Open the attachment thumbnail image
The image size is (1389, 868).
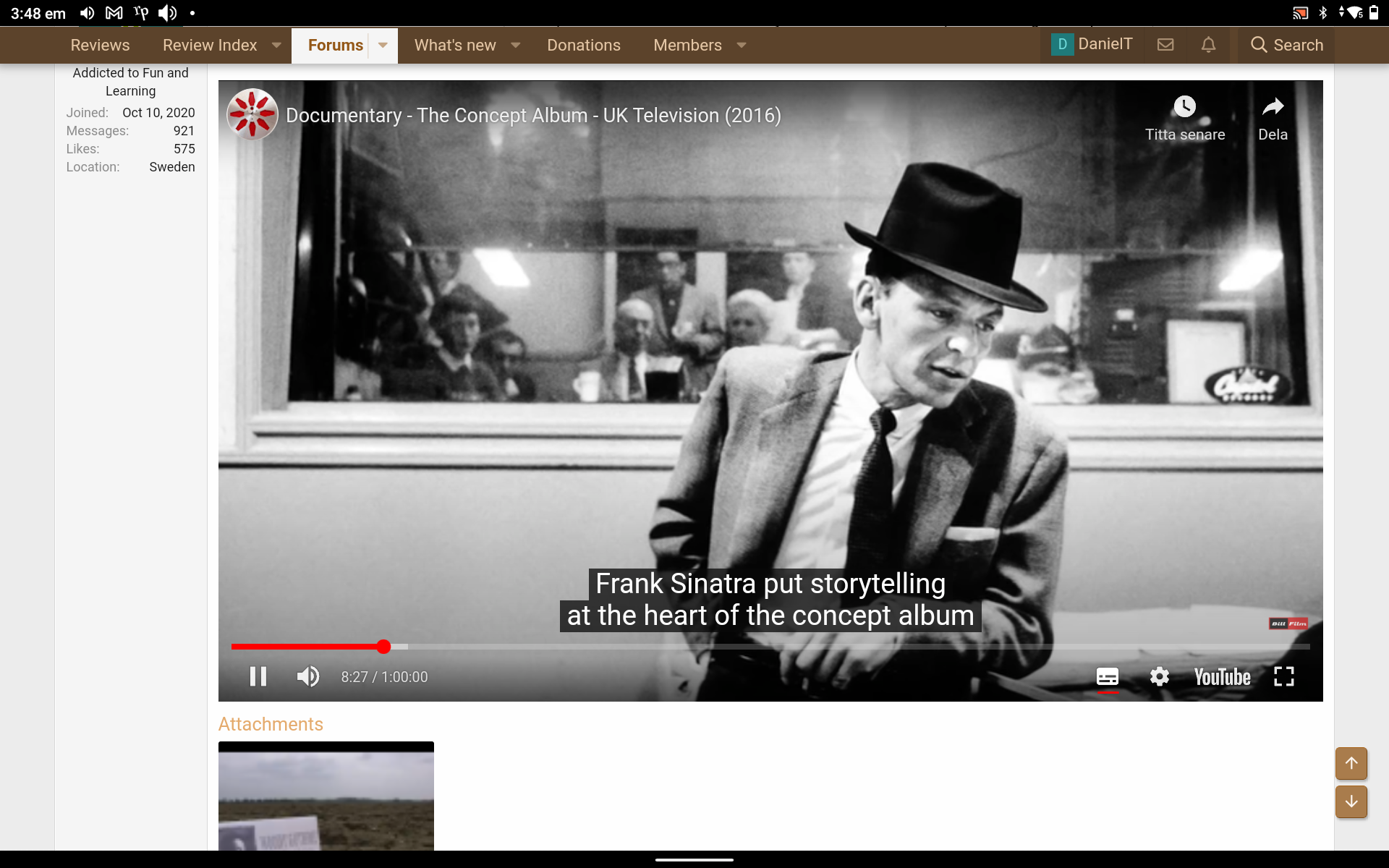click(326, 796)
